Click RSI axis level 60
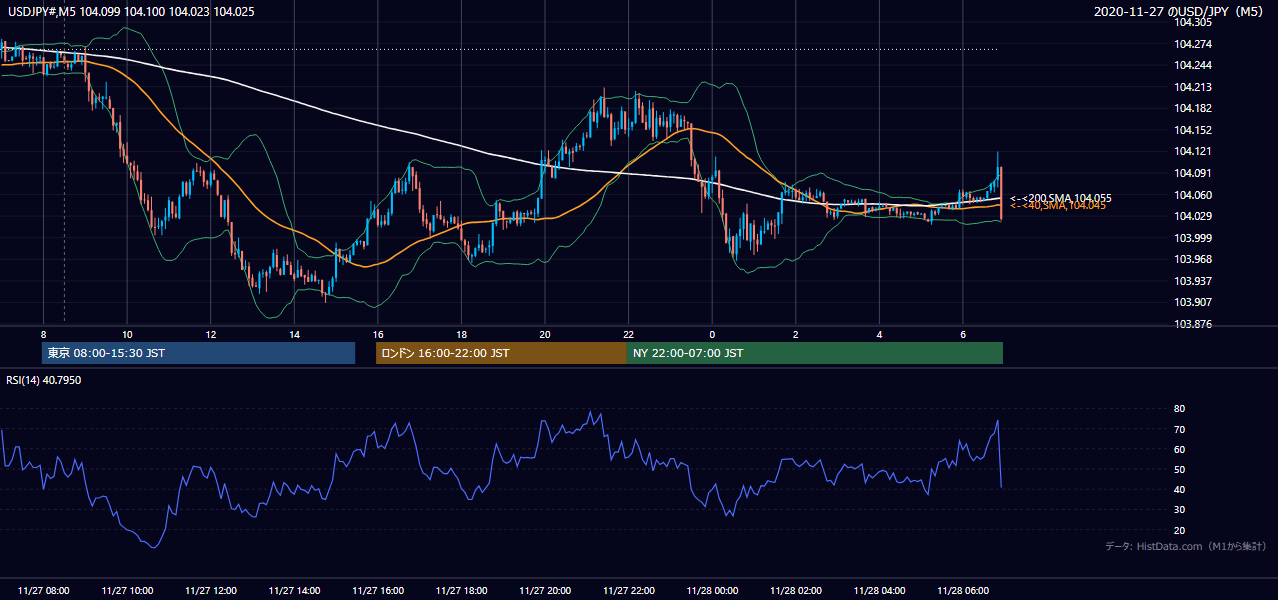 point(1179,449)
